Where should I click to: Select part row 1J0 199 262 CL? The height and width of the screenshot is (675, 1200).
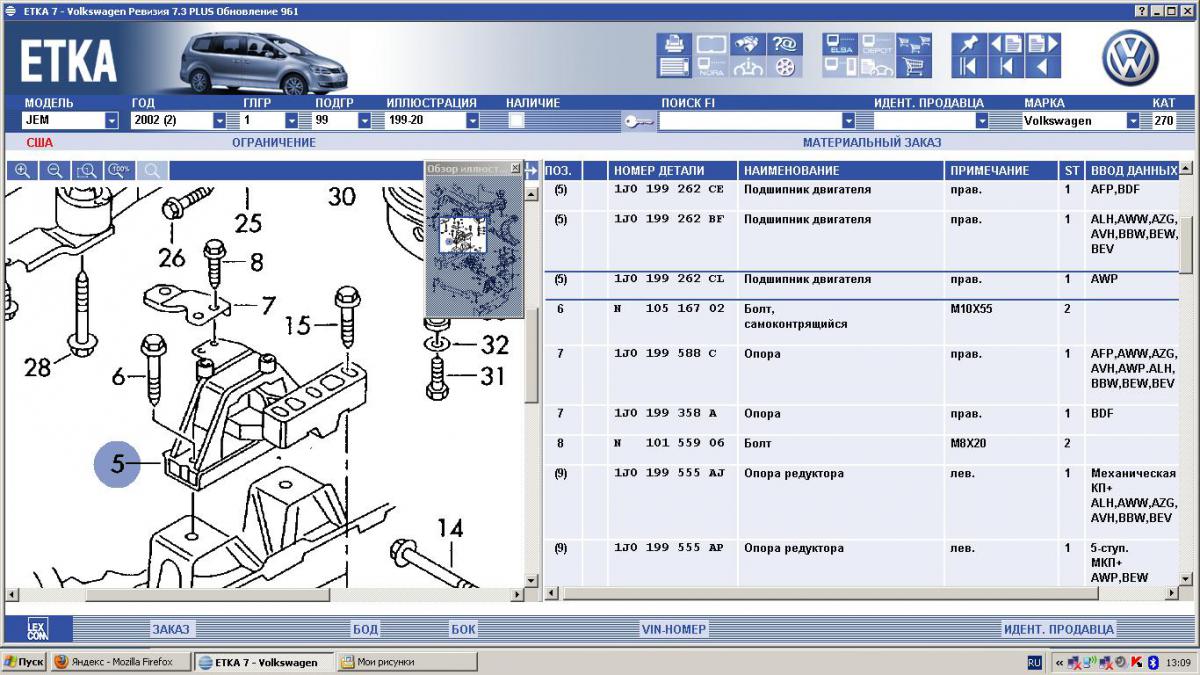[861, 285]
